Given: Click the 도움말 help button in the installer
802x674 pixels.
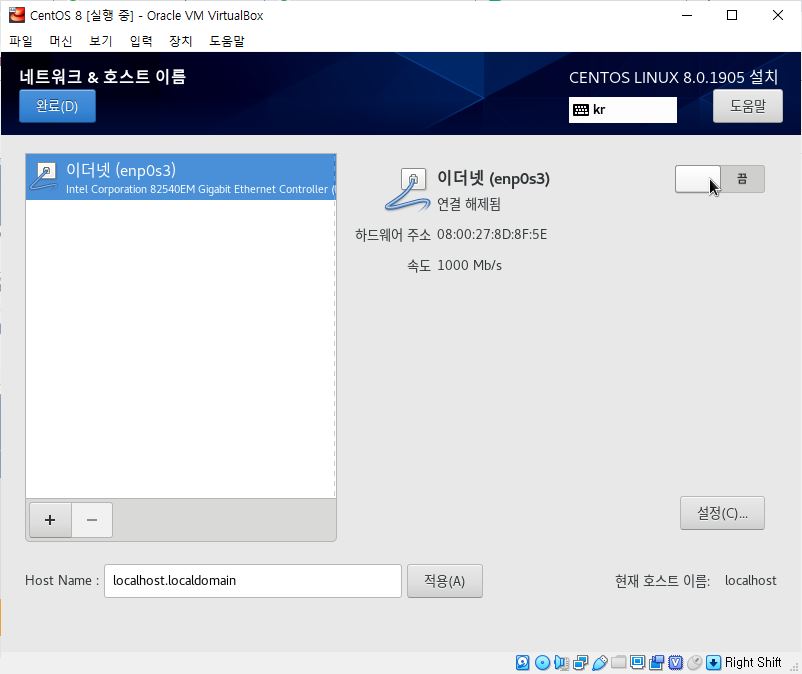Looking at the screenshot, I should [748, 106].
